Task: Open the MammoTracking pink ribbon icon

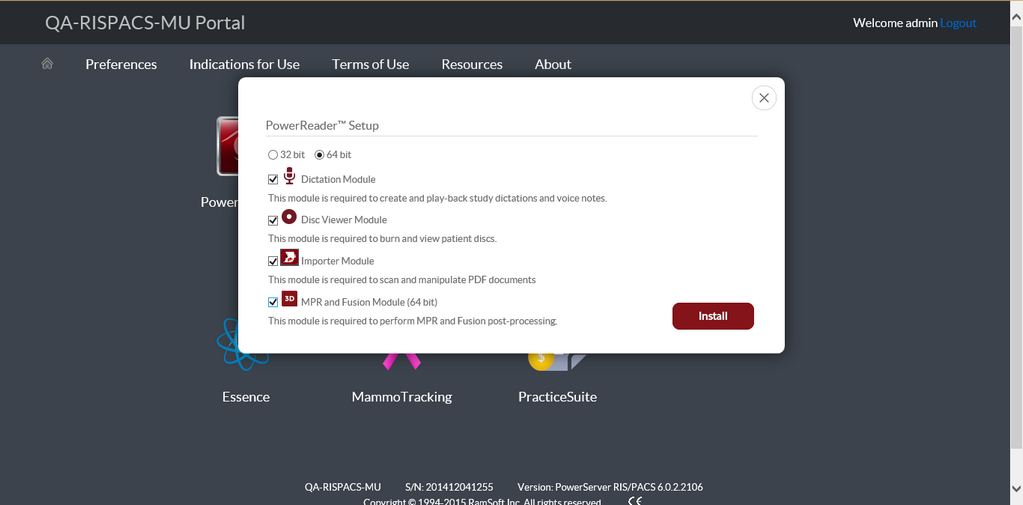Action: (x=401, y=360)
